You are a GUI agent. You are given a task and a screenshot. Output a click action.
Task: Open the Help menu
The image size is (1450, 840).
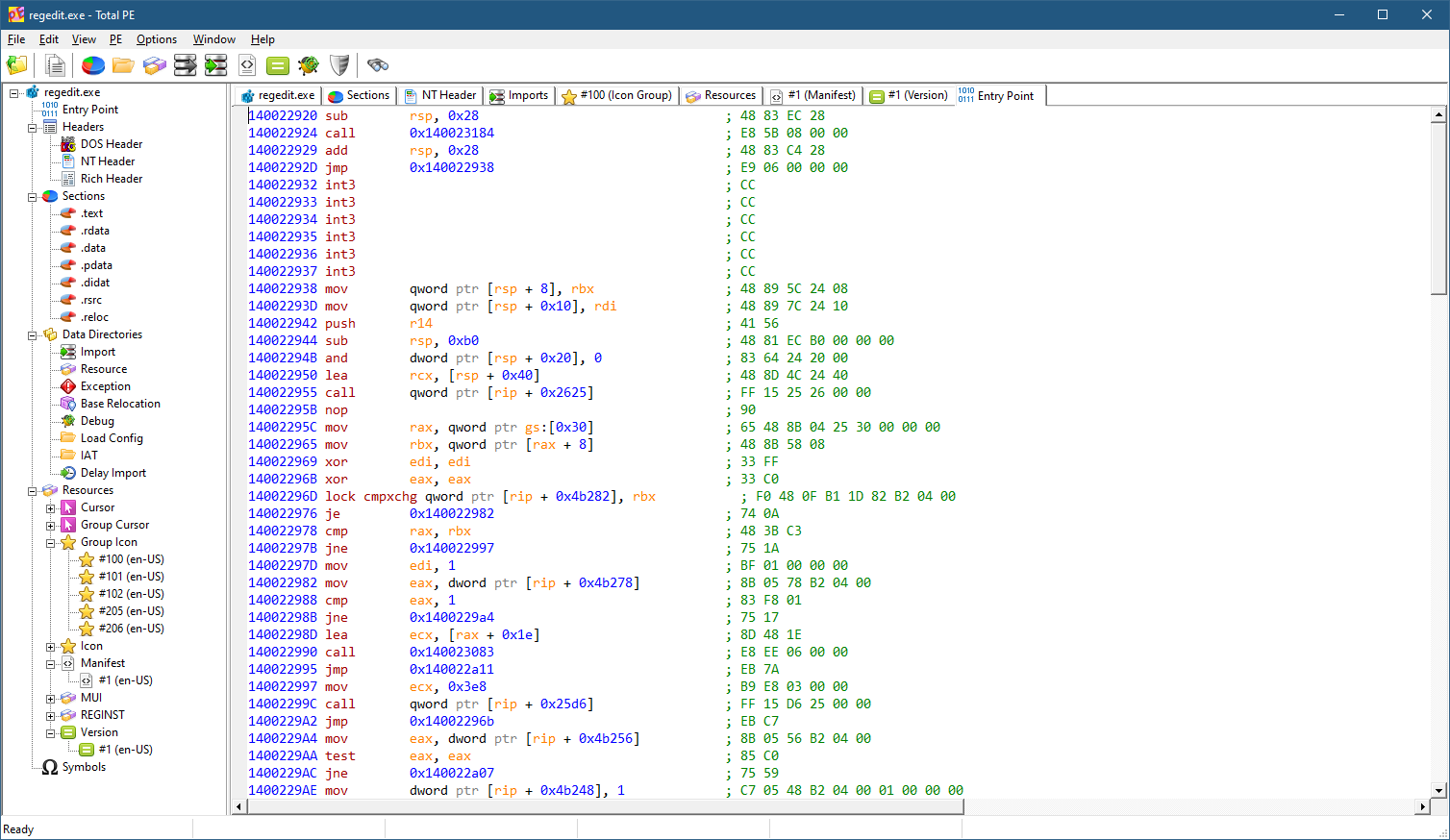[262, 39]
